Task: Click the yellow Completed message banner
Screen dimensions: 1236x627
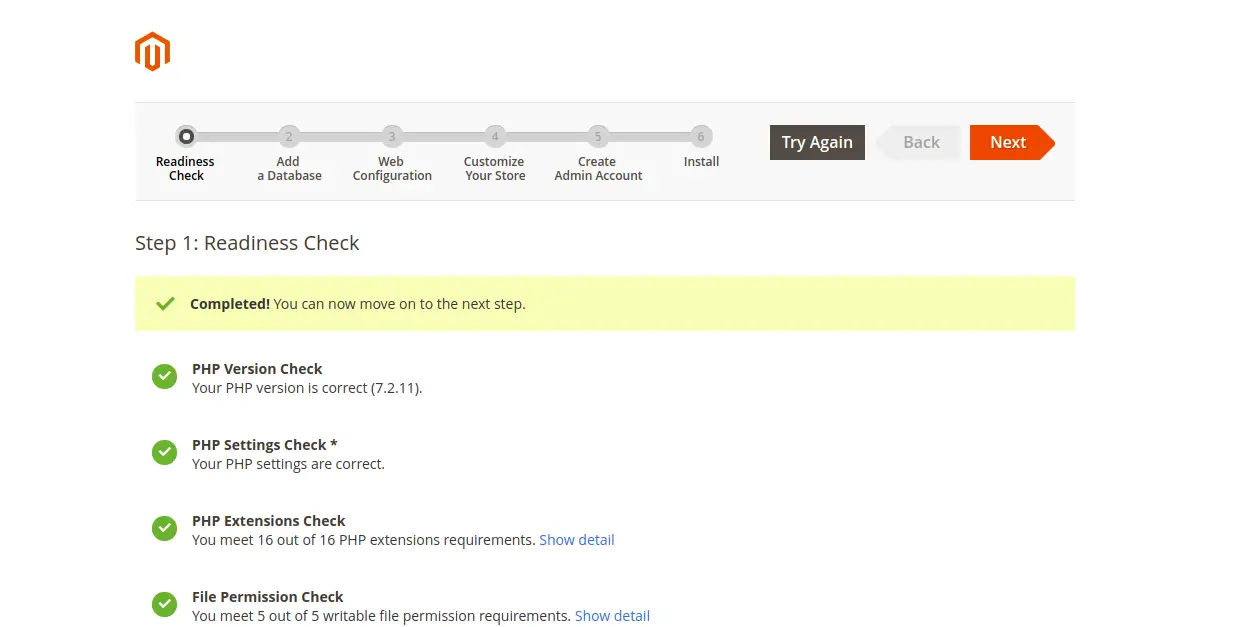Action: click(604, 304)
